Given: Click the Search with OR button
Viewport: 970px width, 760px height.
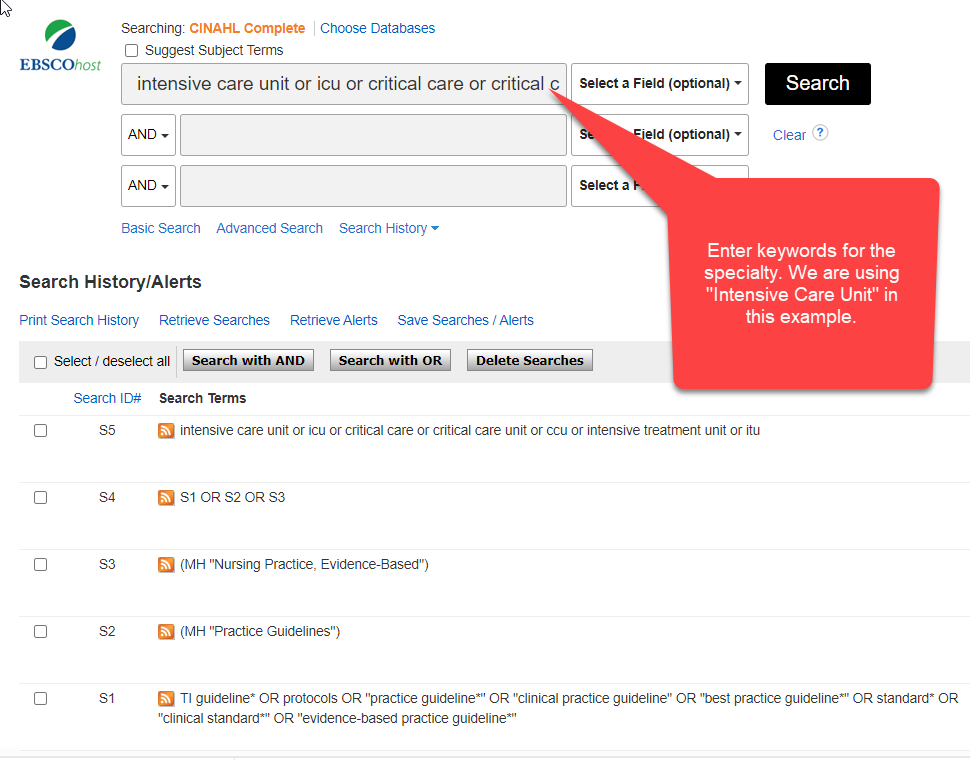Looking at the screenshot, I should (390, 361).
